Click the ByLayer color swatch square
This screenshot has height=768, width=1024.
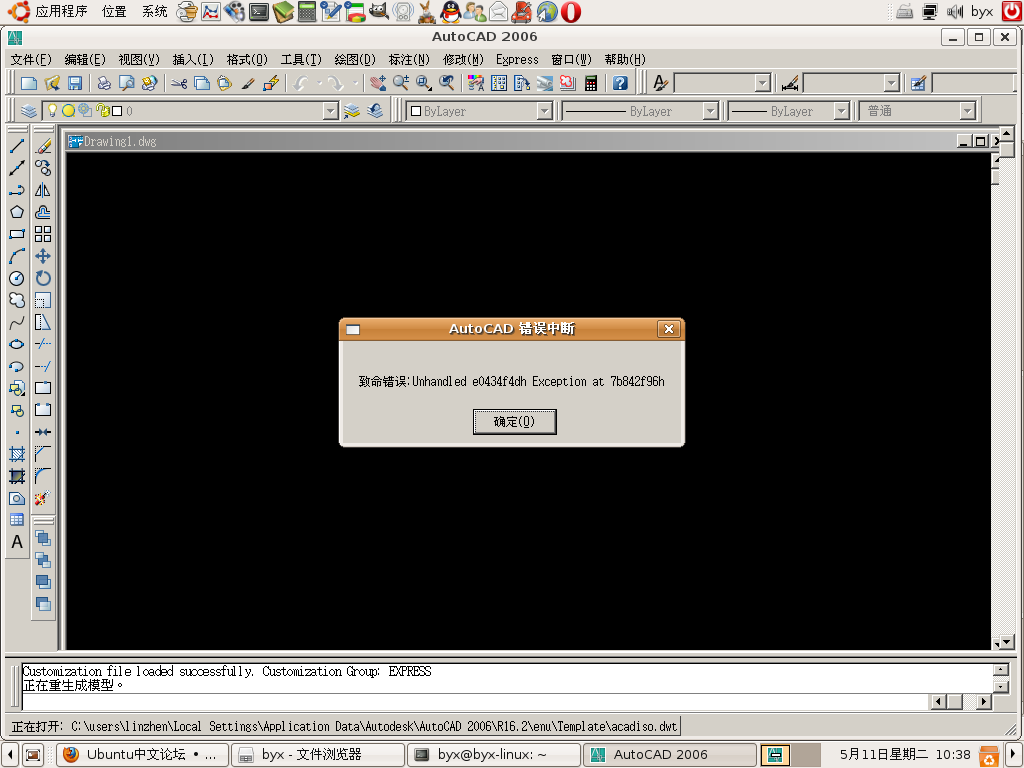pos(416,111)
